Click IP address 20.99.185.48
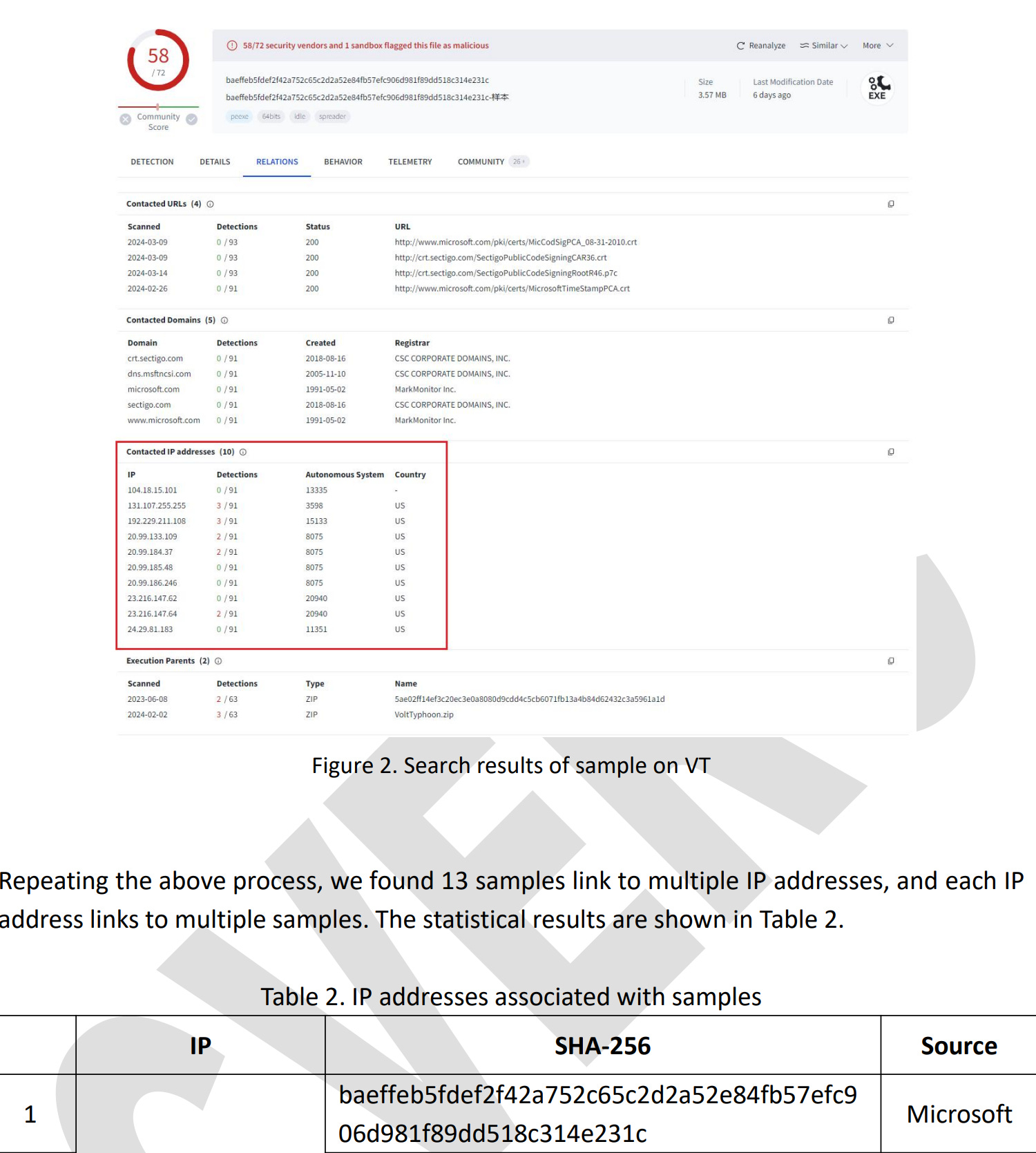 pos(151,568)
